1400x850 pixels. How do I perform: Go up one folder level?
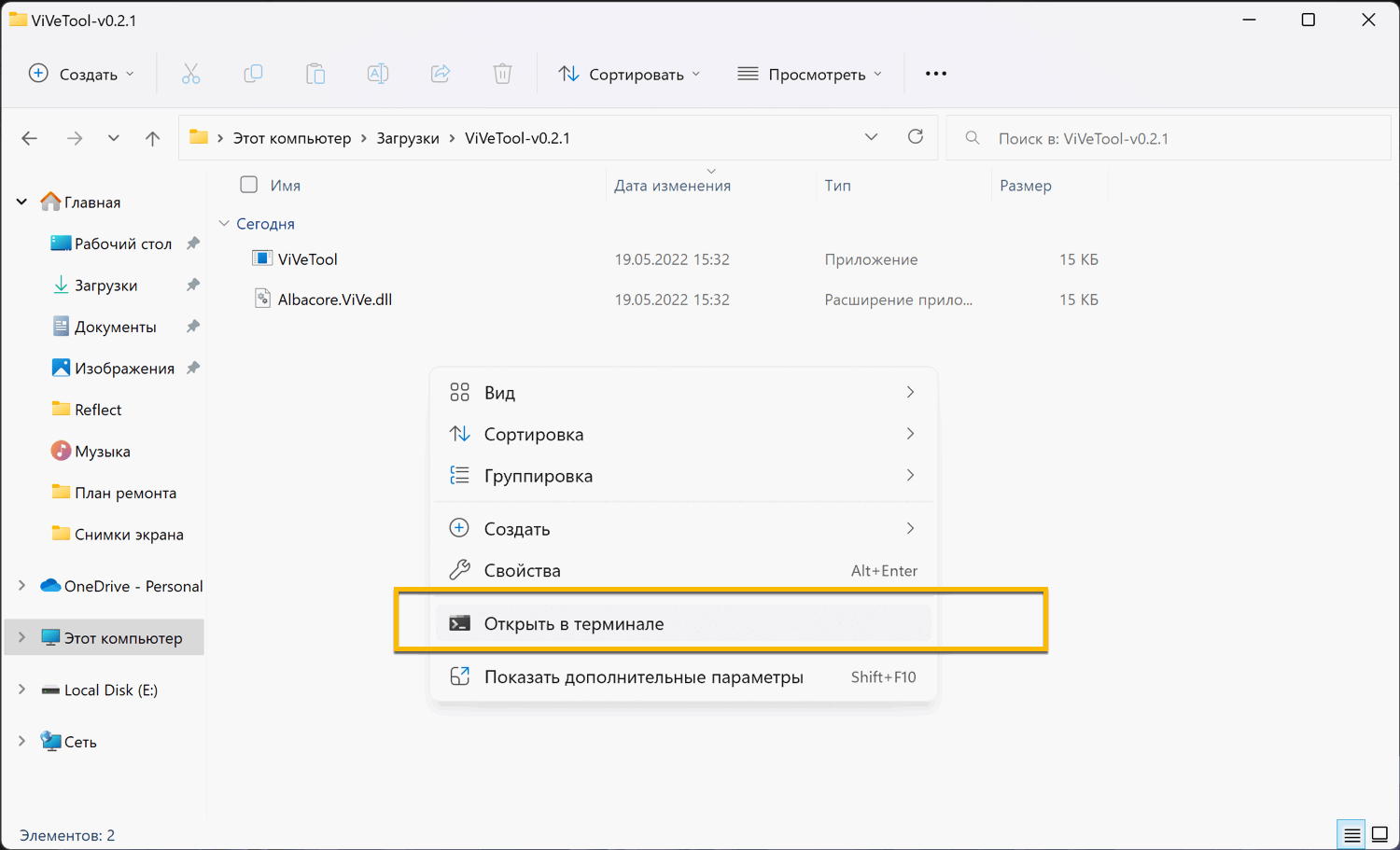click(x=153, y=138)
